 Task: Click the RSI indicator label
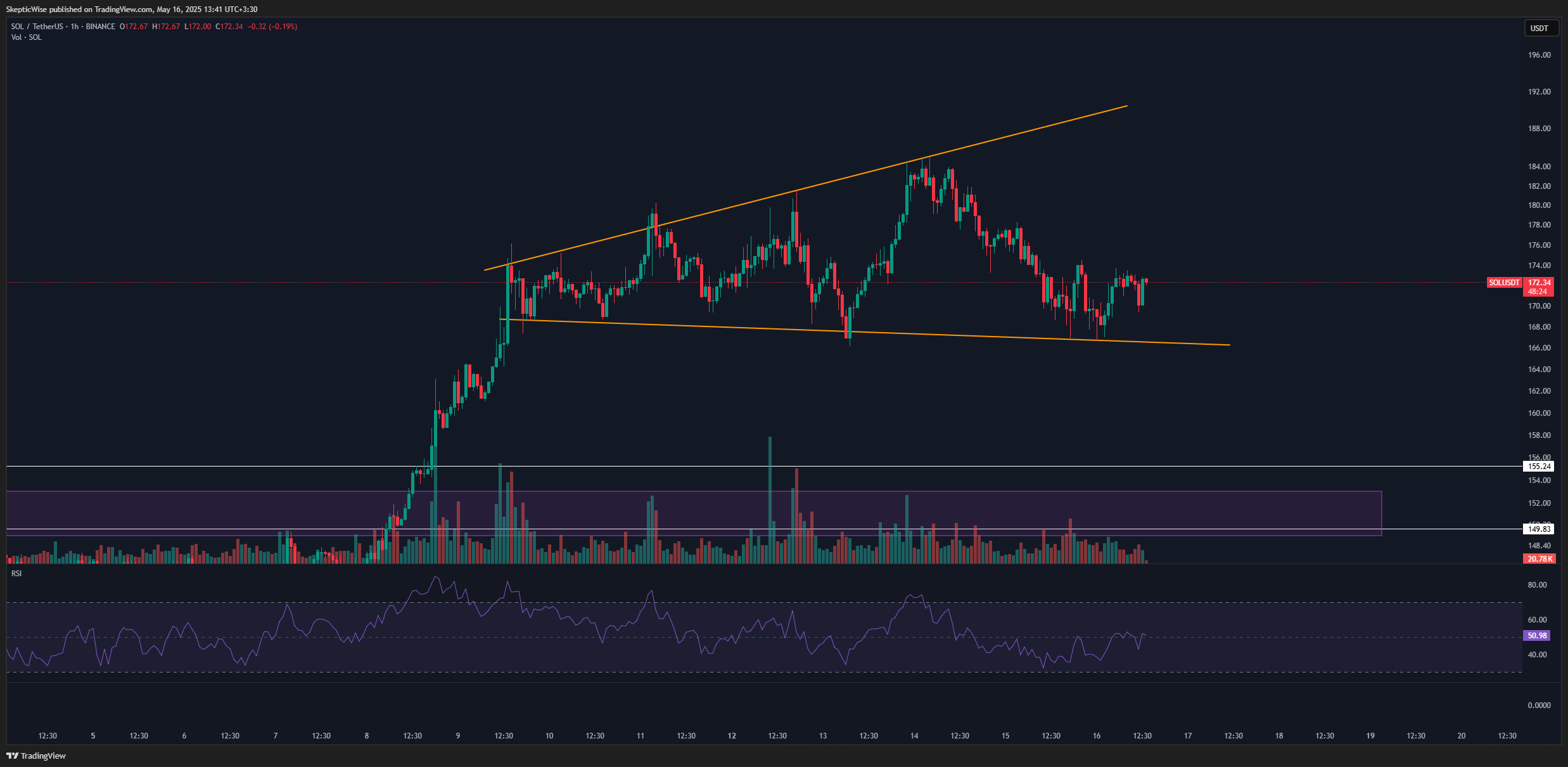click(x=16, y=573)
